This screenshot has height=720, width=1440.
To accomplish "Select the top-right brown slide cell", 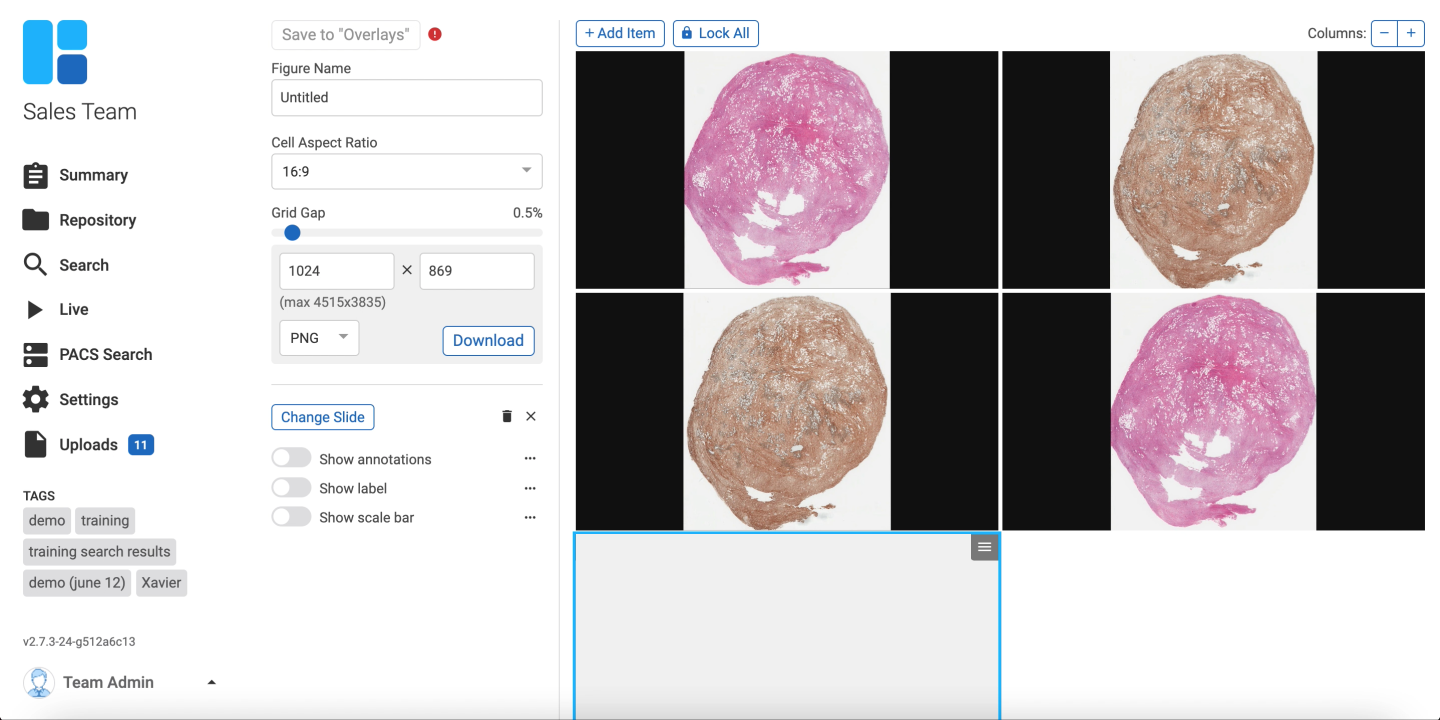I will 1213,170.
